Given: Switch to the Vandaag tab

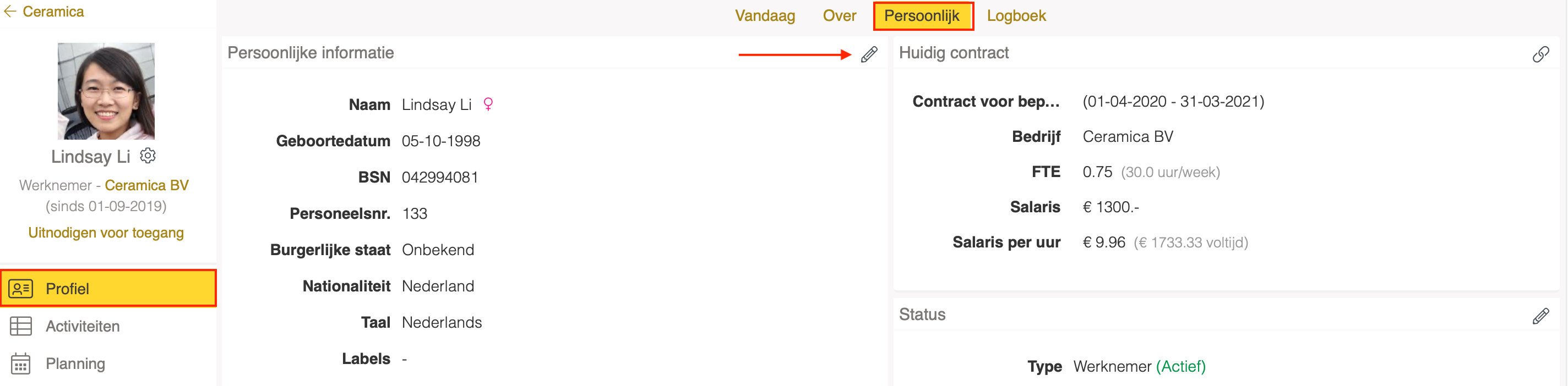Looking at the screenshot, I should (x=765, y=16).
